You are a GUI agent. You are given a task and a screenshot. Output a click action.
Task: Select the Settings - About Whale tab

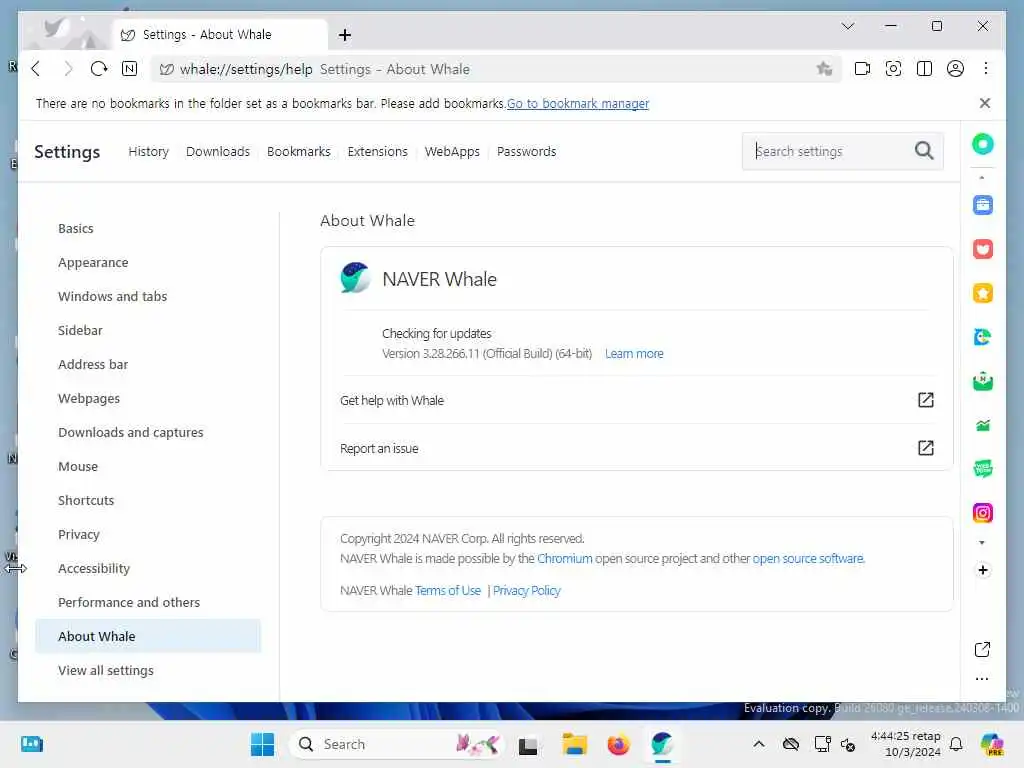[x=219, y=35]
